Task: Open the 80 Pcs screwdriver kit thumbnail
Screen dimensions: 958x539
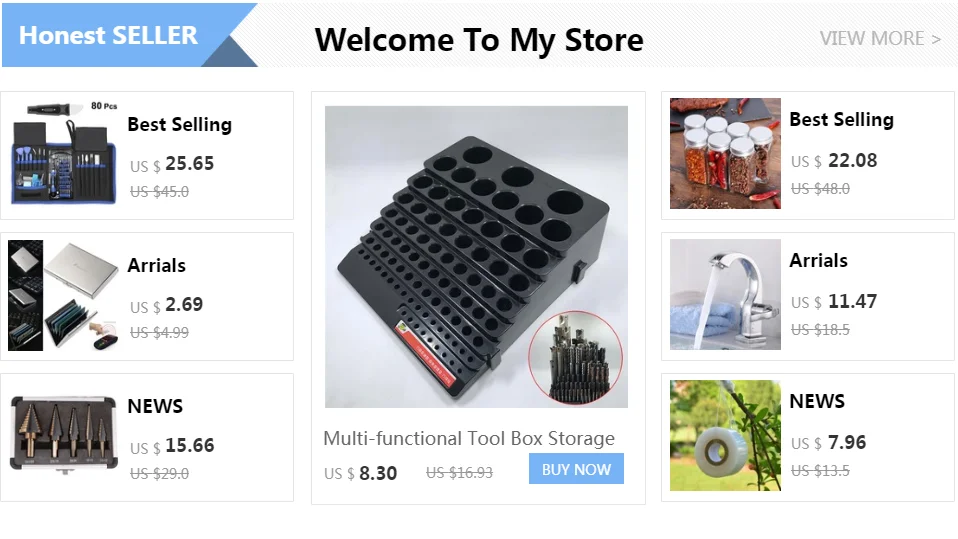Action: click(64, 153)
